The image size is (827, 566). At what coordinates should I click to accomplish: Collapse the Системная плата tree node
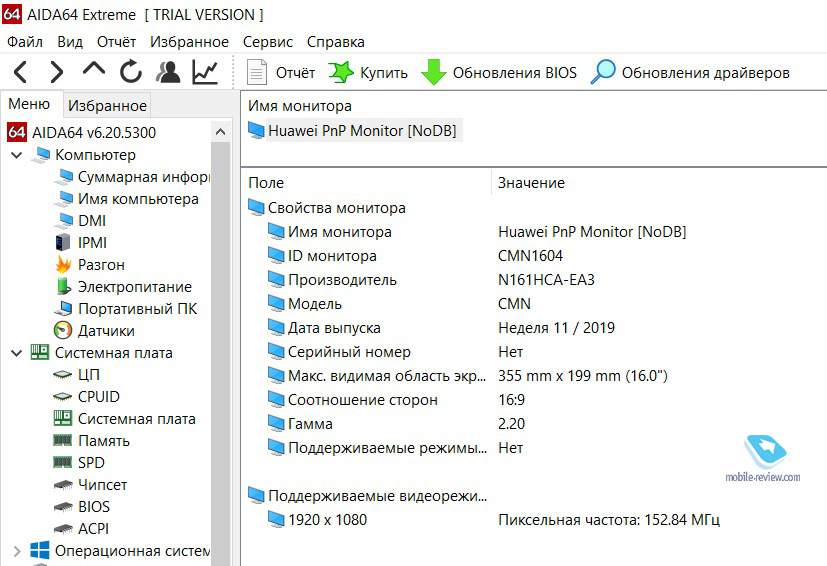pos(17,353)
